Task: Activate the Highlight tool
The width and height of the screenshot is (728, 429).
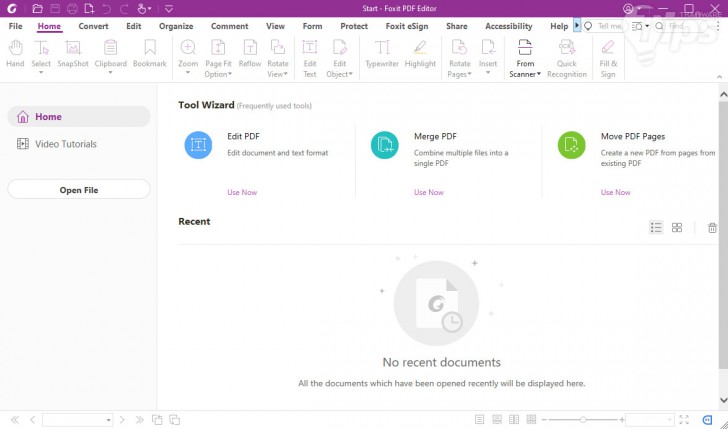Action: tap(420, 54)
